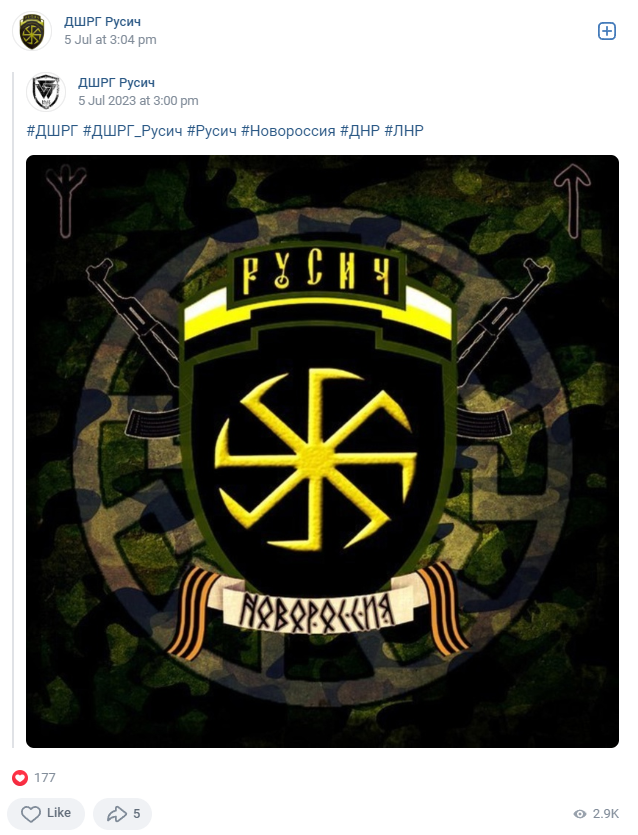The width and height of the screenshot is (638, 835).
Task: Open the attached post image in viewer
Action: coord(322,452)
